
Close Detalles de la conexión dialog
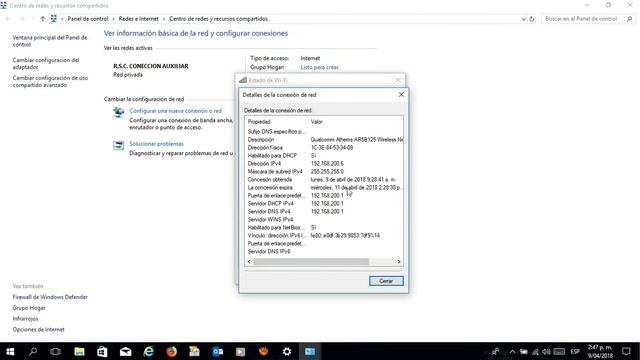401,95
